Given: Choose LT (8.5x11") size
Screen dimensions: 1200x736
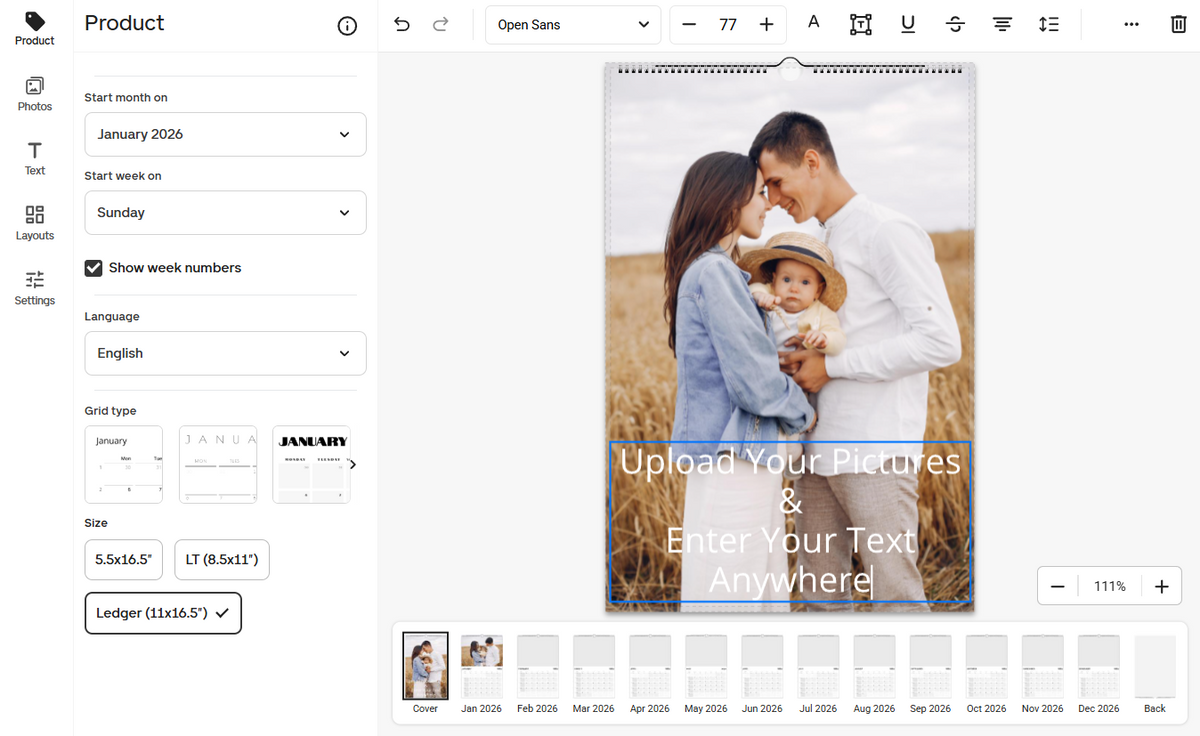Looking at the screenshot, I should [222, 560].
